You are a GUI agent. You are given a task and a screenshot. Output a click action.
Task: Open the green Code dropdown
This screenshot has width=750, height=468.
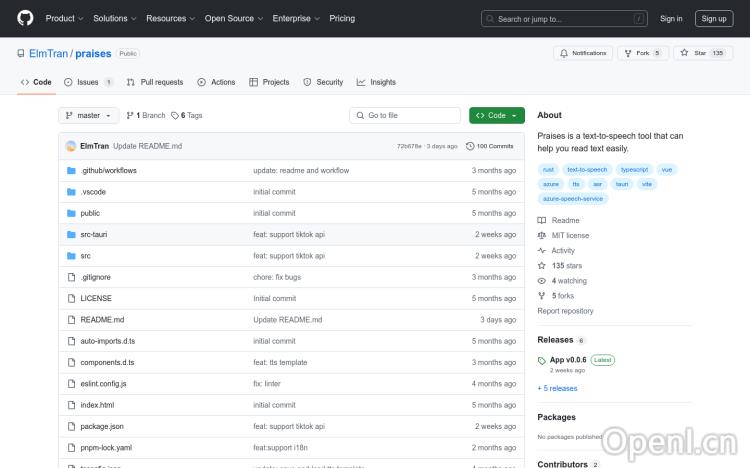pos(496,116)
